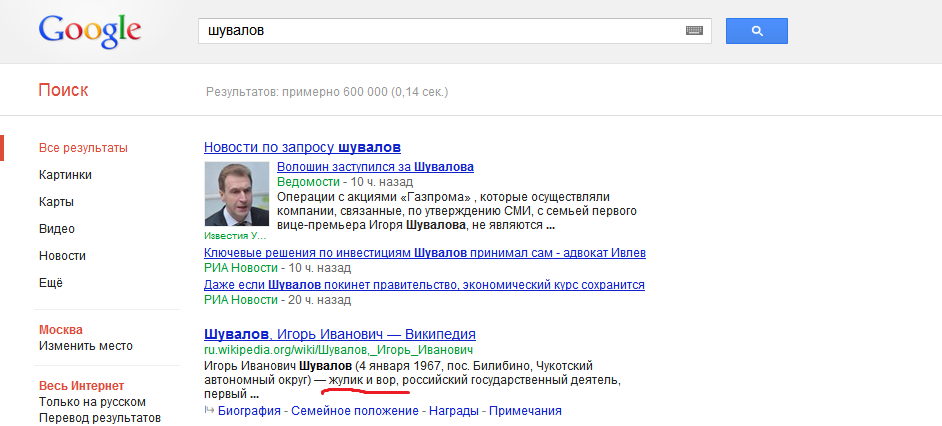The image size is (942, 426).
Task: Focus the search field containing шувалов
Action: coord(455,31)
